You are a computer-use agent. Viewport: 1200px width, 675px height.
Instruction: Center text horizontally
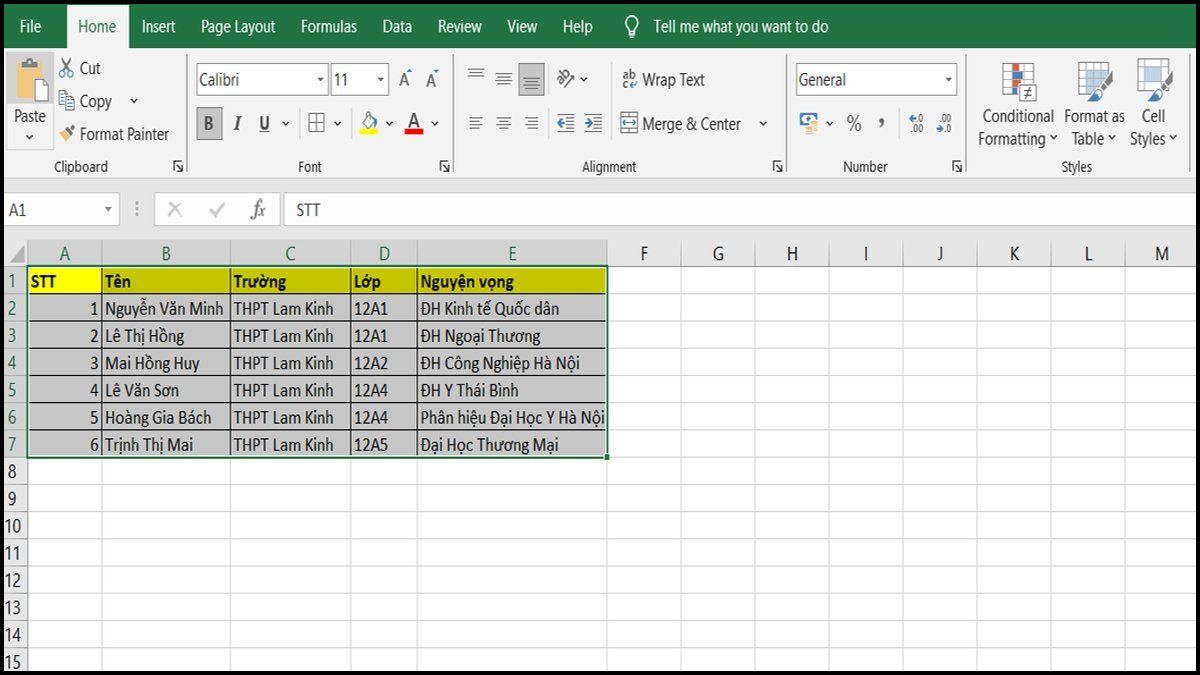pos(504,123)
